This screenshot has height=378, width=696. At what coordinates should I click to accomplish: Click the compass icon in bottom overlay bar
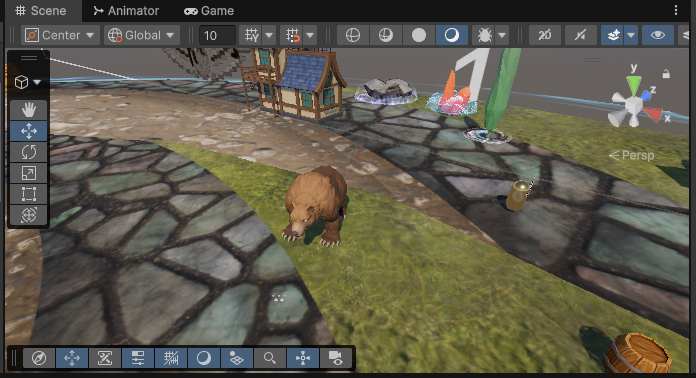tap(39, 358)
